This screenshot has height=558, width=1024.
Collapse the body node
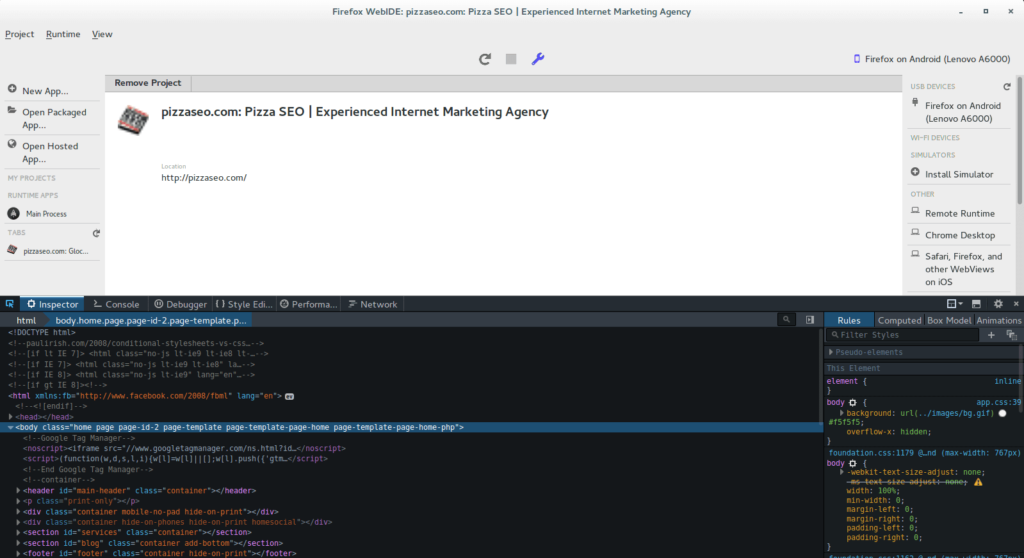[x=10, y=427]
